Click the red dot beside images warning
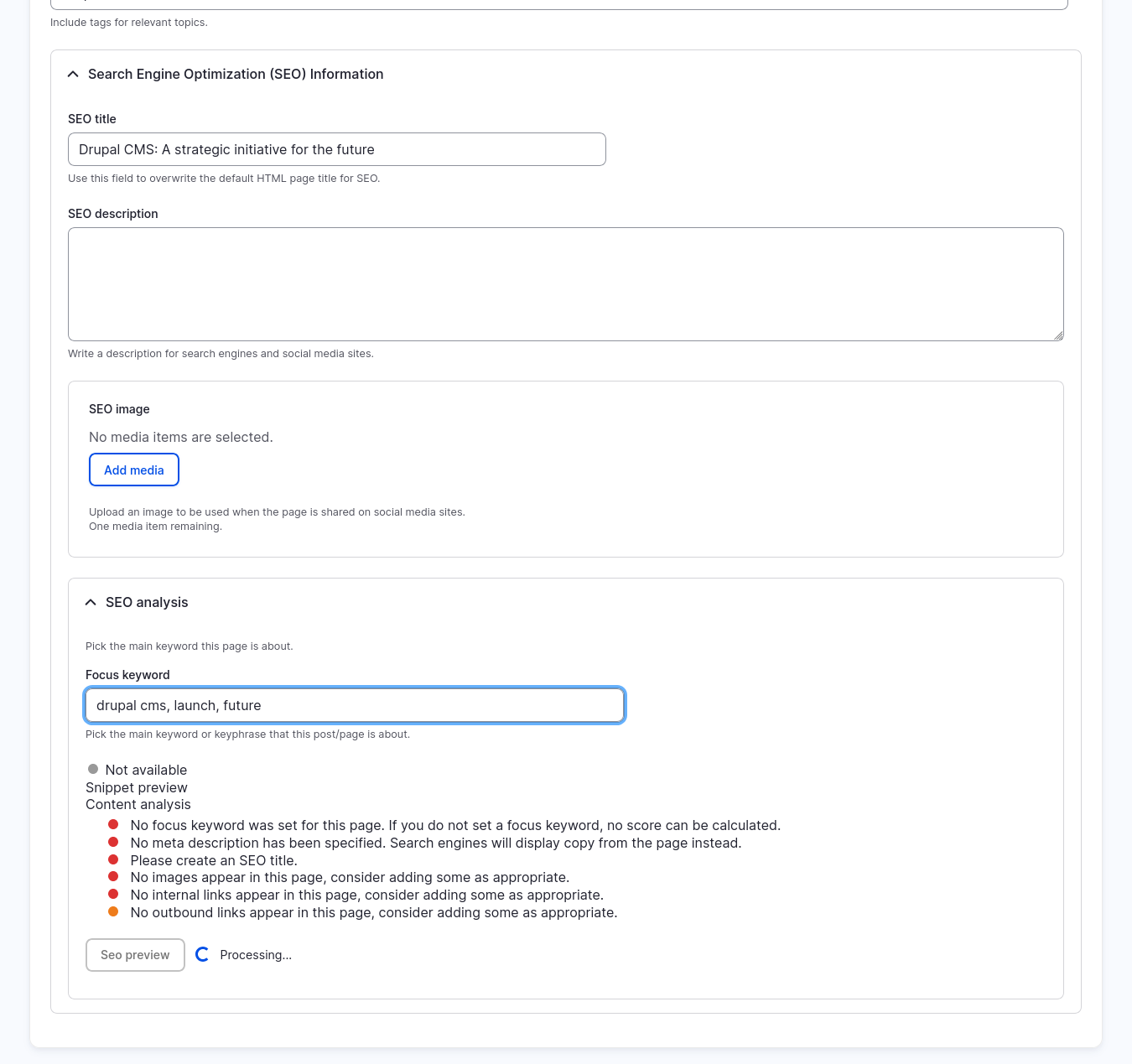1132x1064 pixels. click(113, 876)
